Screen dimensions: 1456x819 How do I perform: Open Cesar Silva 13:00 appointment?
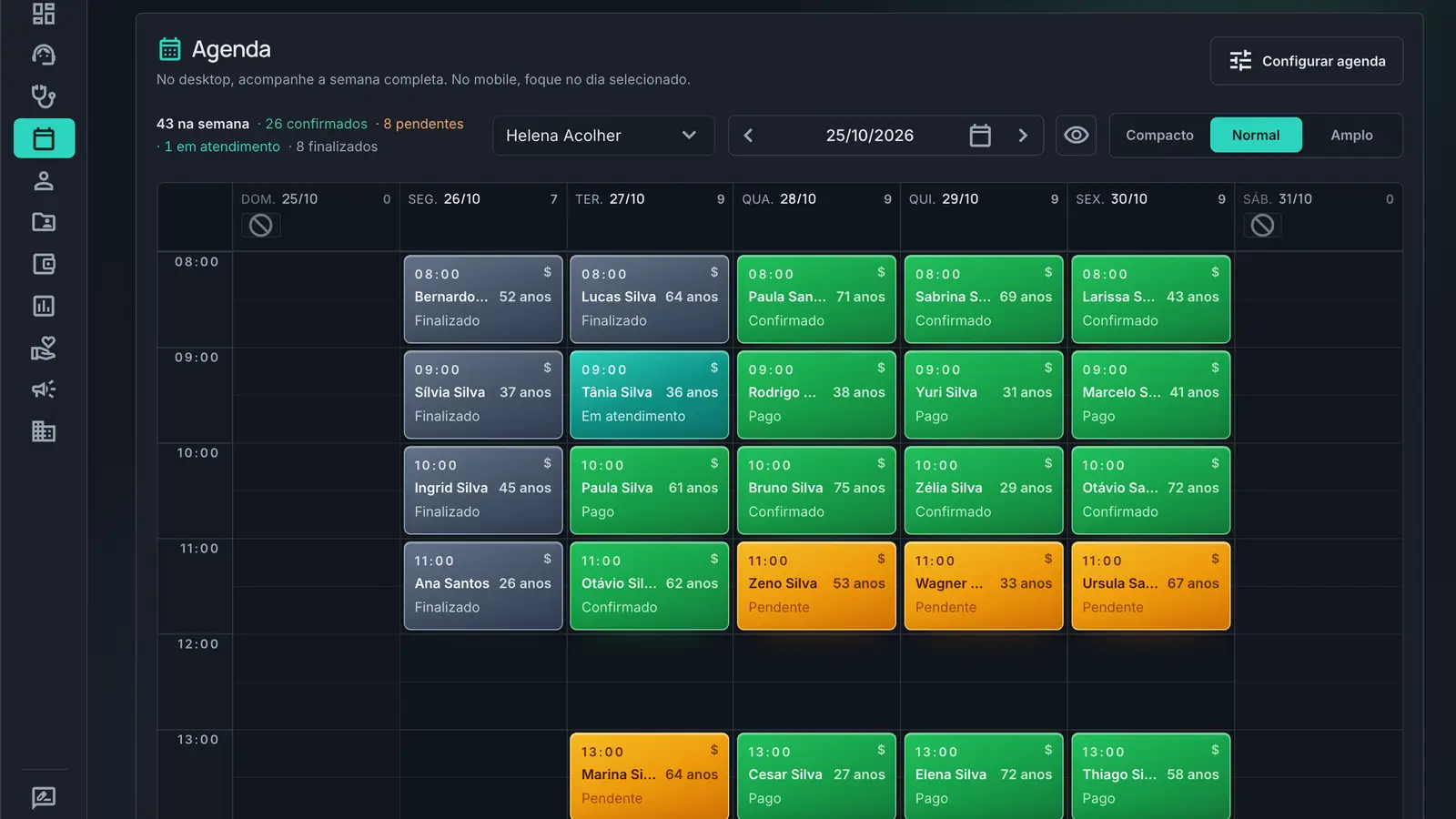(816, 776)
